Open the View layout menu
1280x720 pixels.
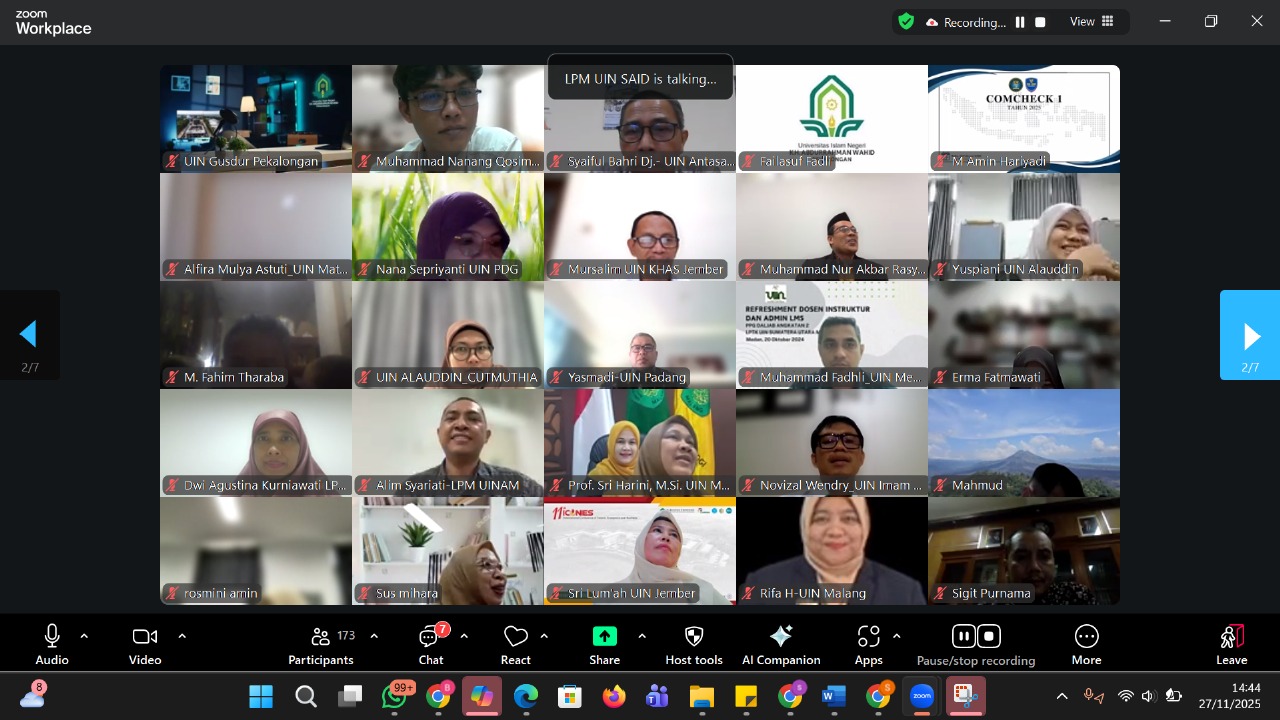tap(1092, 22)
